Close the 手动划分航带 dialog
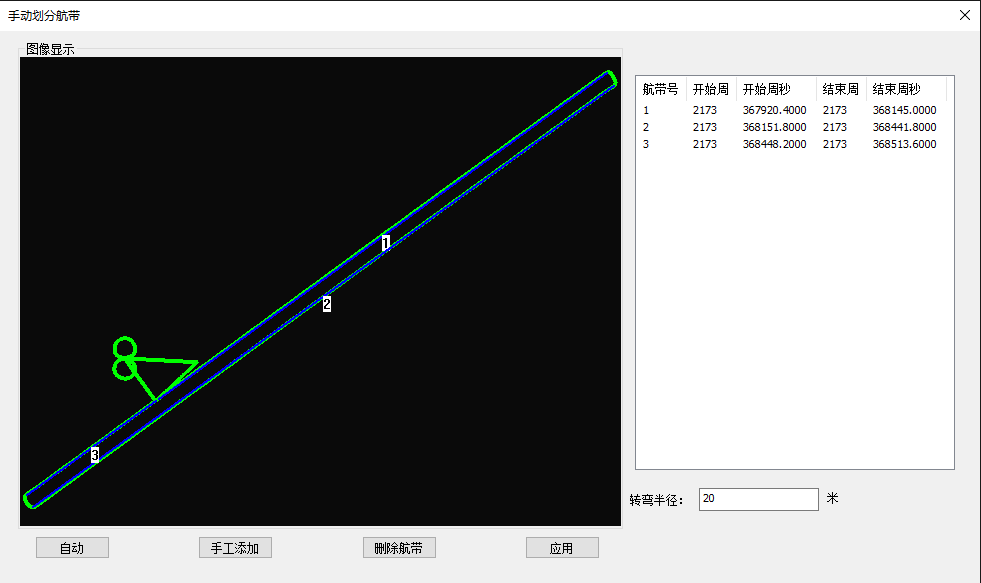 965,15
